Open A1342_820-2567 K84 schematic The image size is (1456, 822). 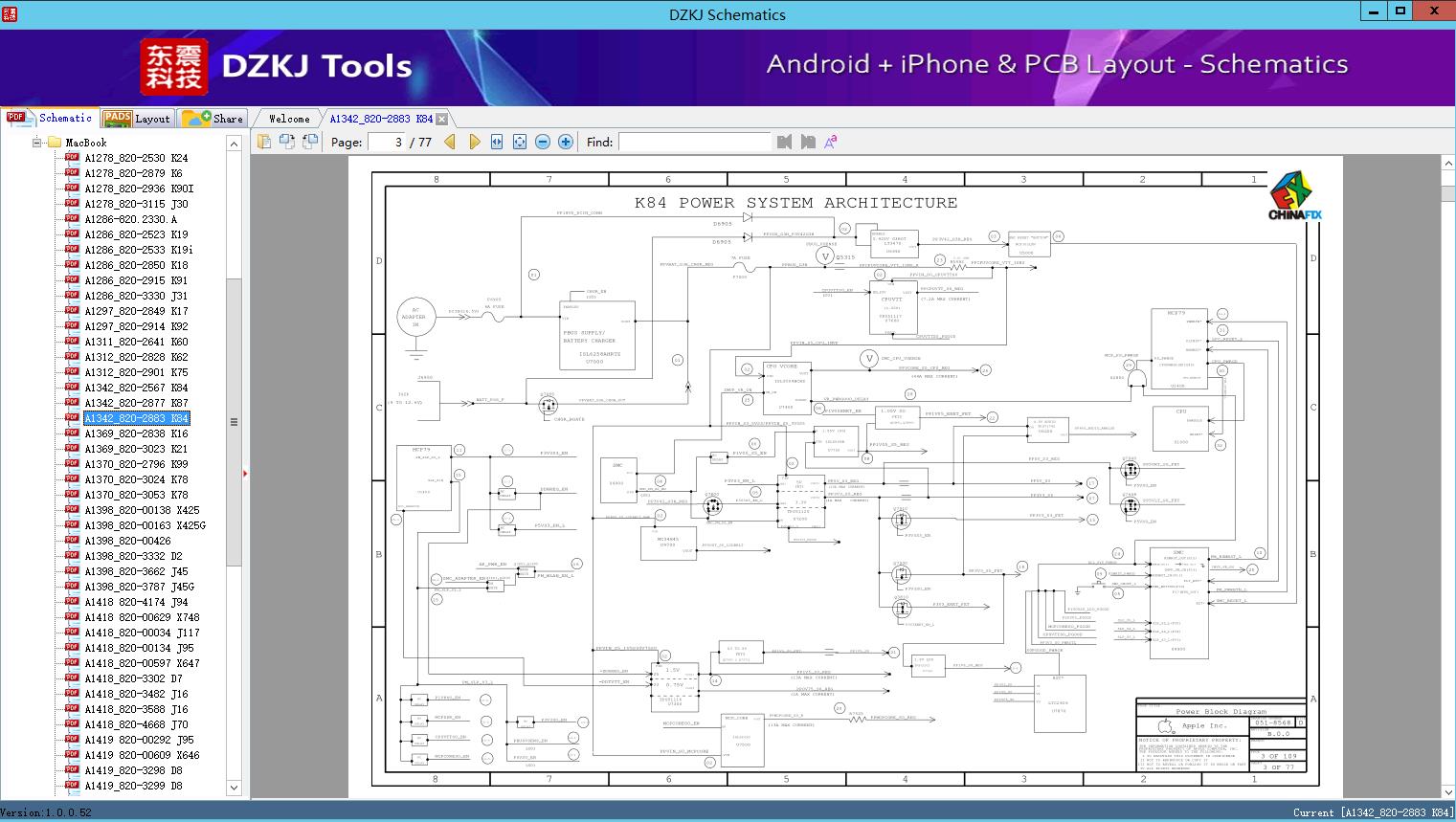pos(136,388)
